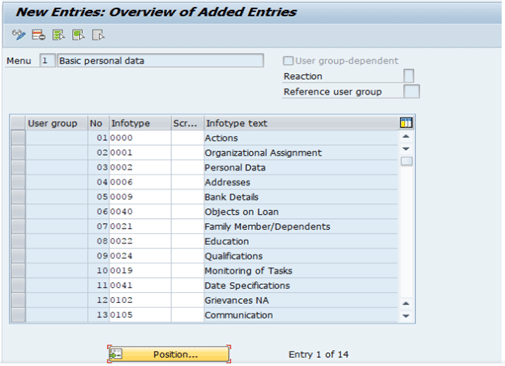Select the row marker for Date Specifications
This screenshot has height=366, width=505.
tap(18, 285)
